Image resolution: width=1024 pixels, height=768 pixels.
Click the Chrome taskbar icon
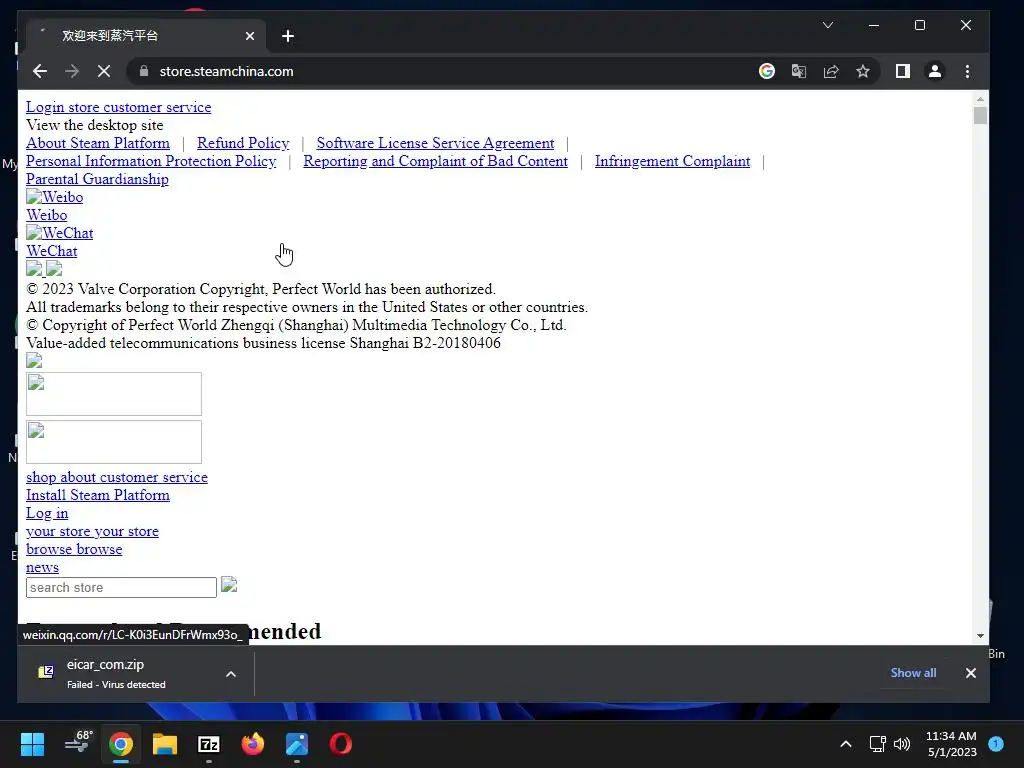pyautogui.click(x=121, y=744)
